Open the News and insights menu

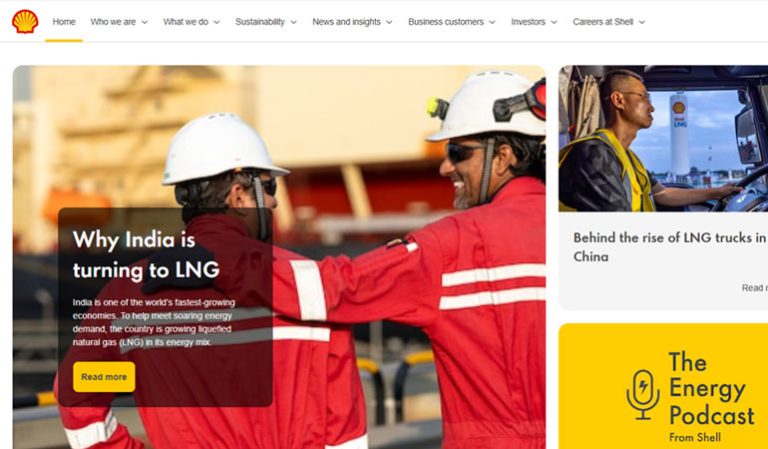pyautogui.click(x=352, y=22)
